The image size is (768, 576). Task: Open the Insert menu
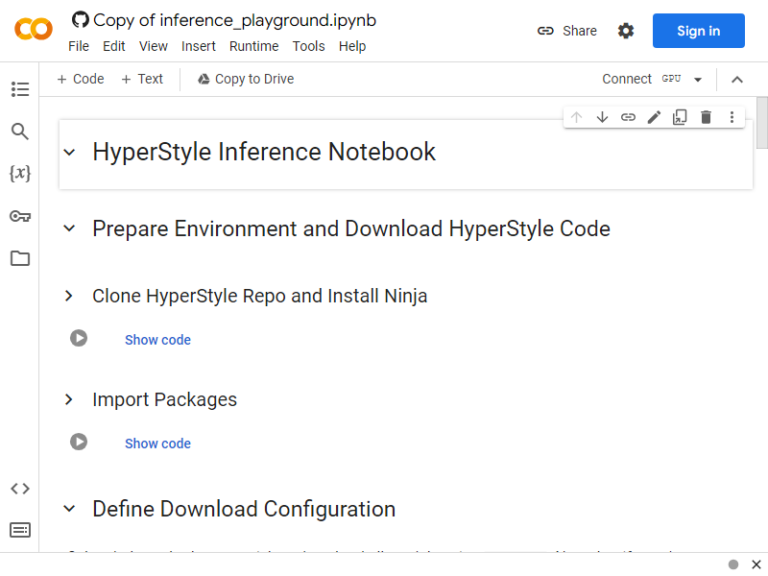click(198, 46)
